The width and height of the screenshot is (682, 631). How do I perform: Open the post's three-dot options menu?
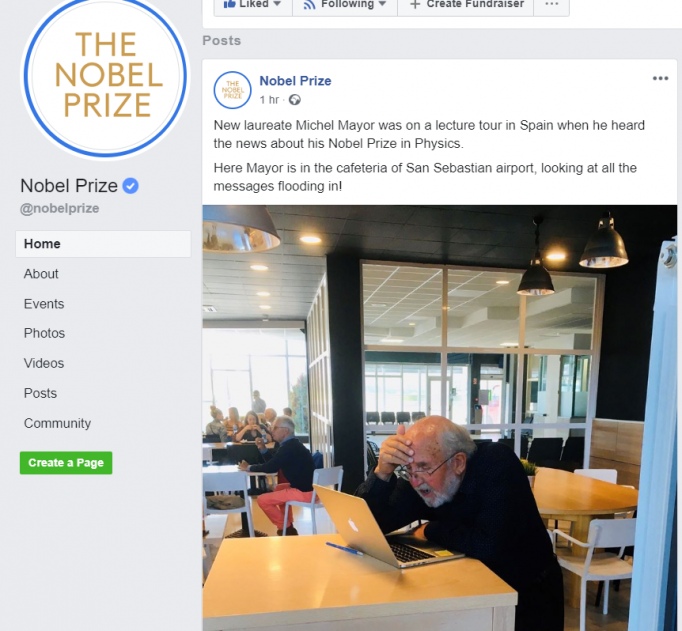pos(660,78)
